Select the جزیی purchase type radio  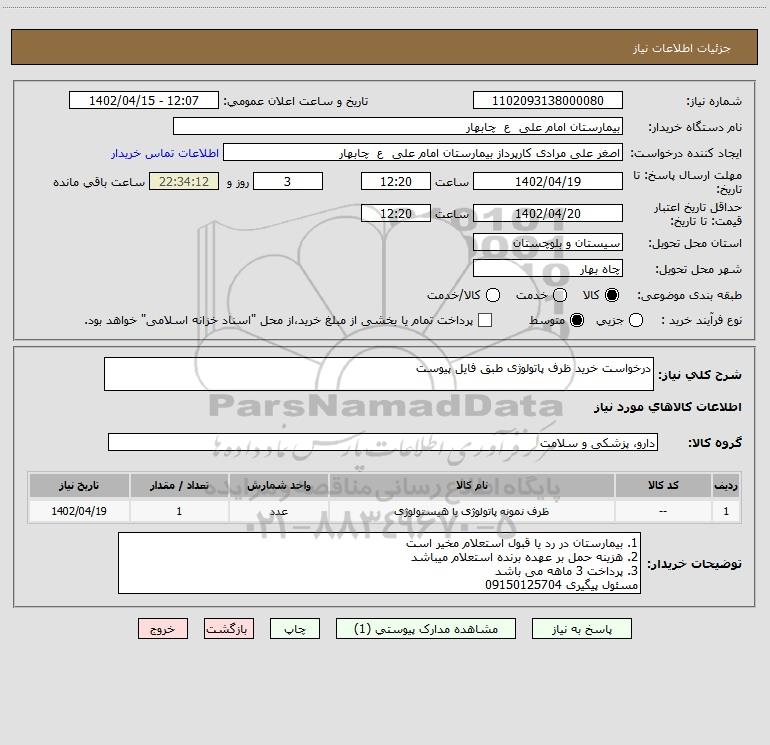pos(636,320)
